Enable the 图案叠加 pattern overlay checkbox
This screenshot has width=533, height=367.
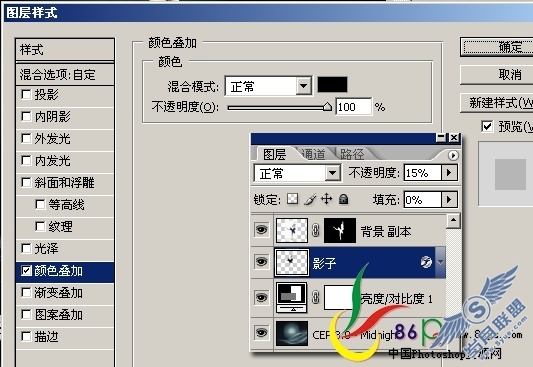click(26, 314)
